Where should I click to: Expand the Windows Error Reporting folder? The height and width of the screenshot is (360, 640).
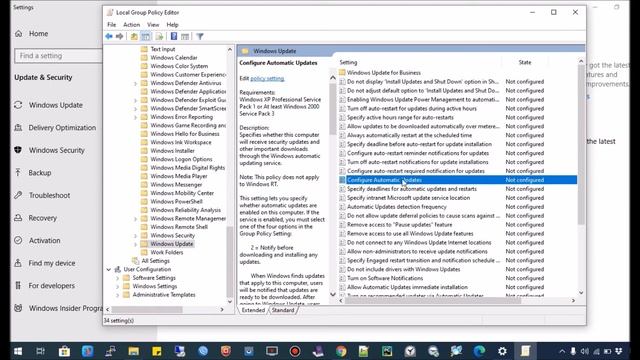[x=136, y=117]
